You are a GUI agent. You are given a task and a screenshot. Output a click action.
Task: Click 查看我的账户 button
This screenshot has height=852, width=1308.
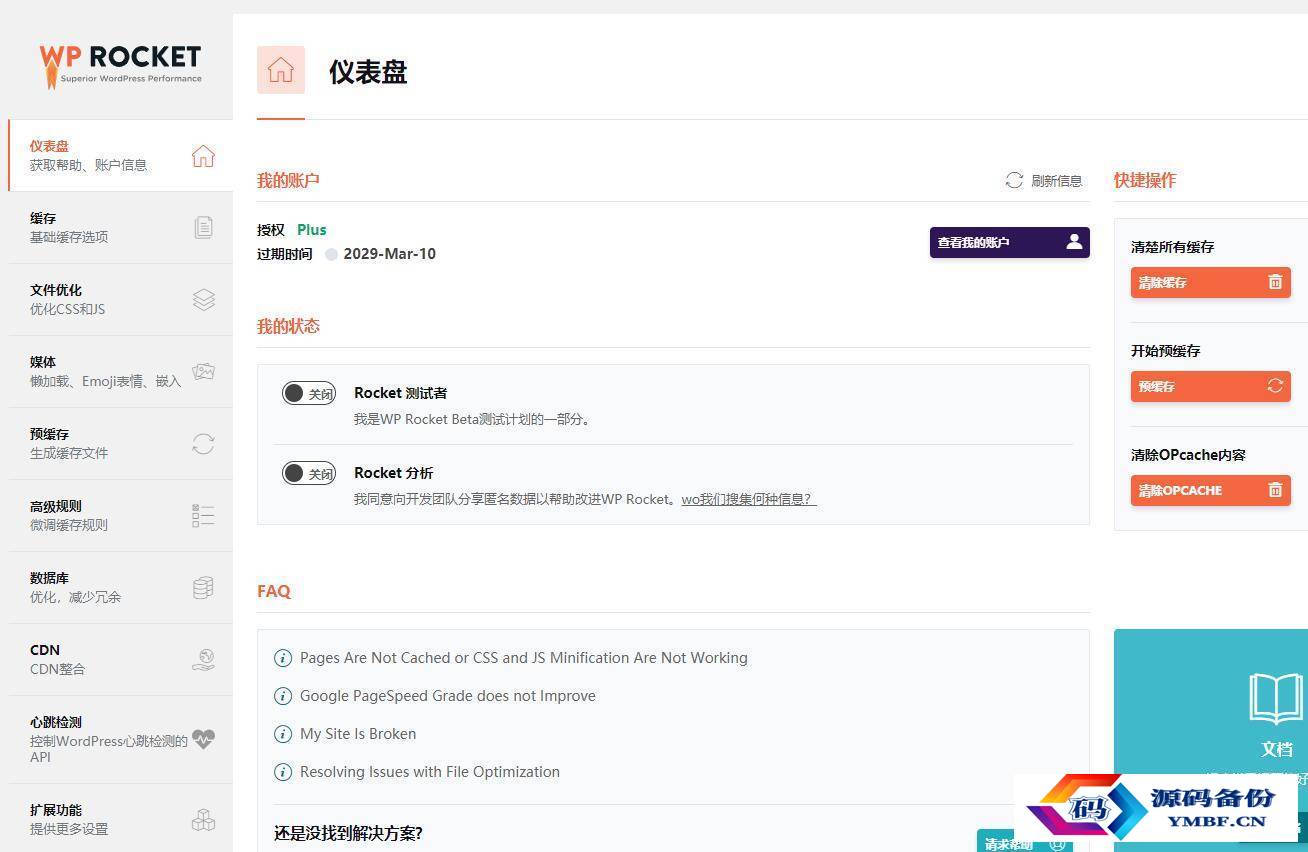(1009, 242)
